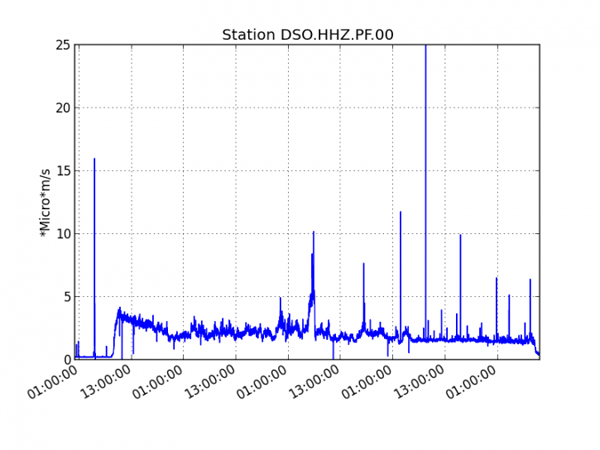Select the step rise in signal after first spike
Viewport: 600px width, 450px height.
coord(115,330)
